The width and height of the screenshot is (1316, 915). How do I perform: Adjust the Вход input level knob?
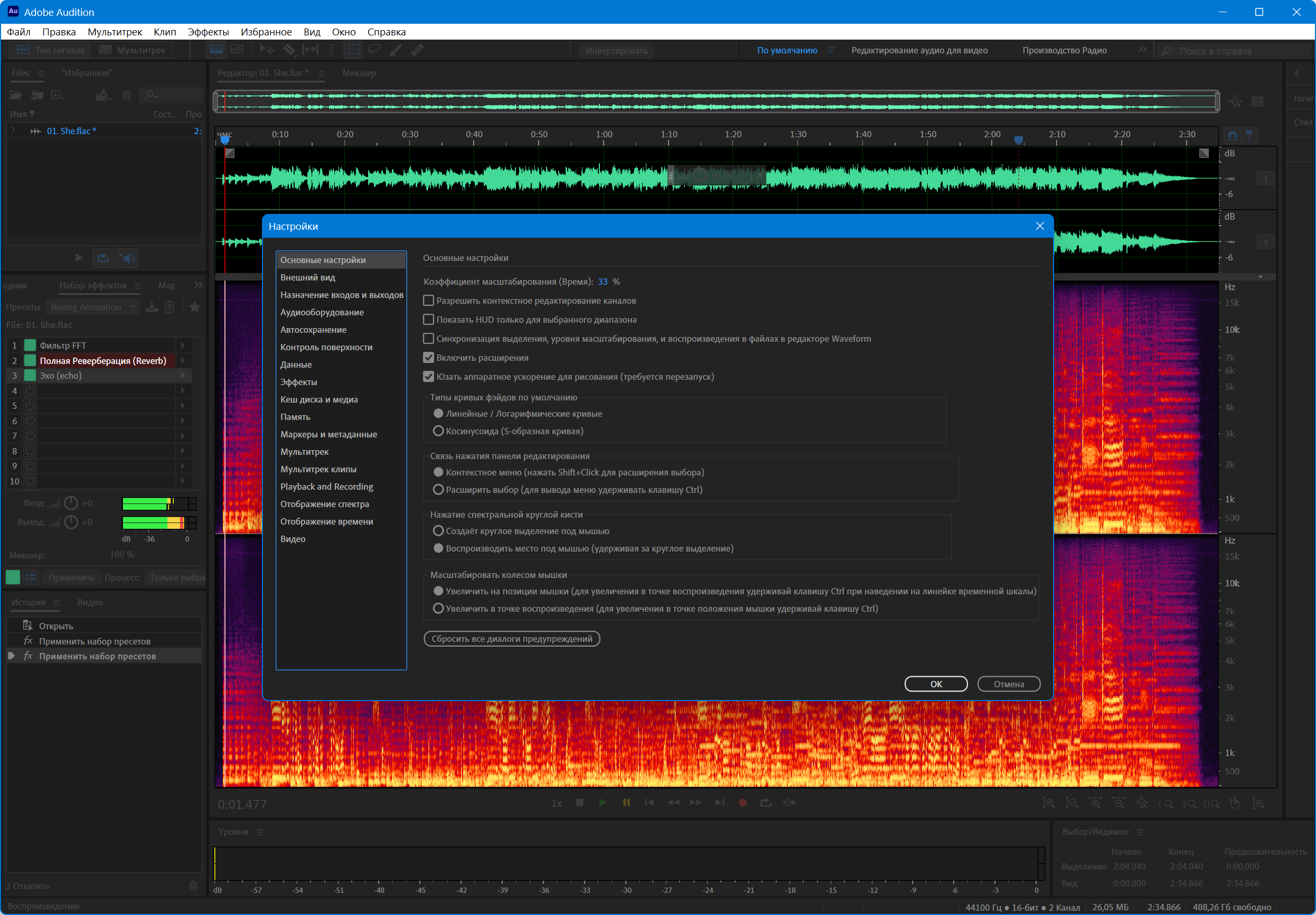click(x=71, y=503)
